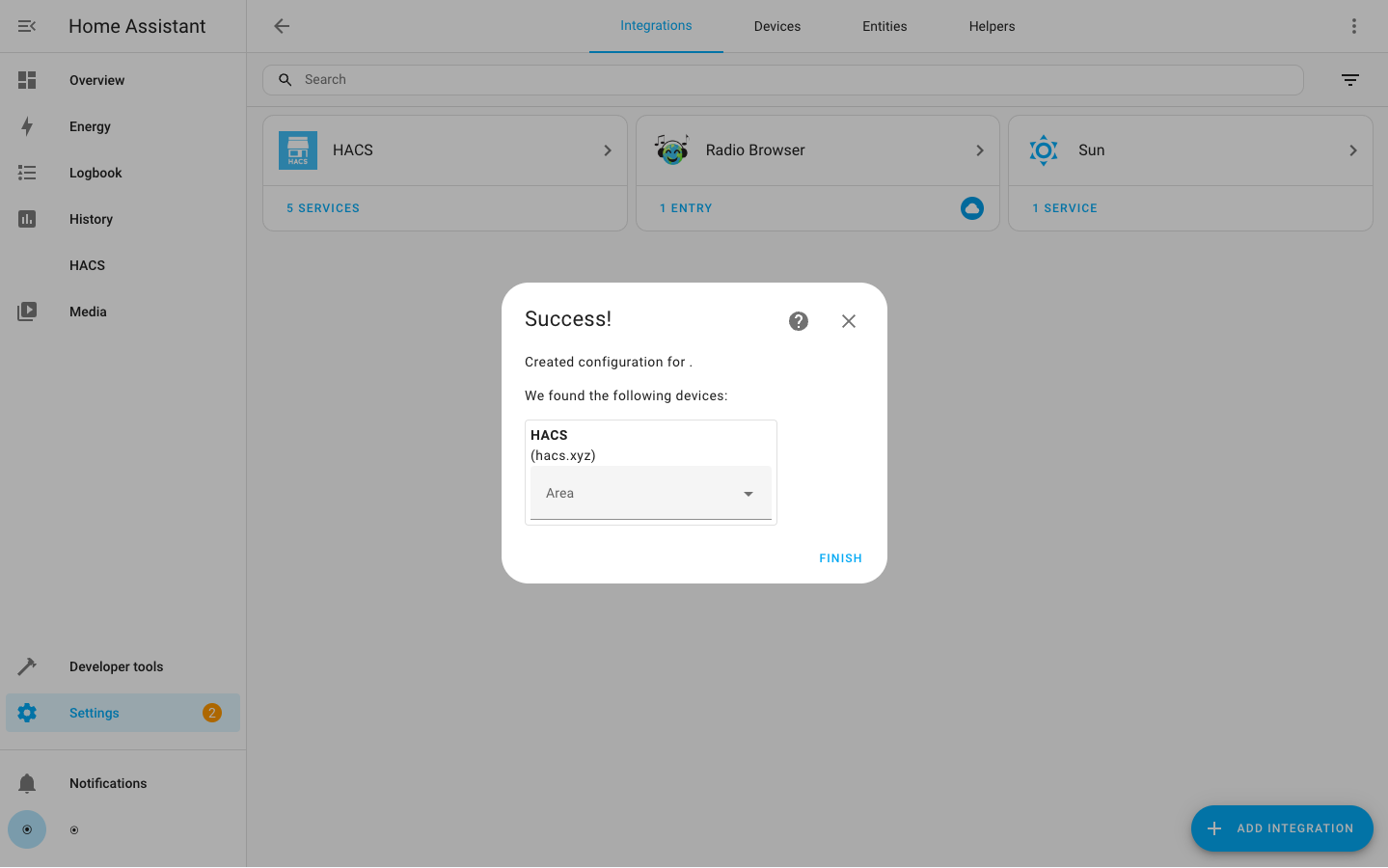Open the 5 SERVICES link under HACS
Screen dimensions: 1388x868
(x=323, y=208)
